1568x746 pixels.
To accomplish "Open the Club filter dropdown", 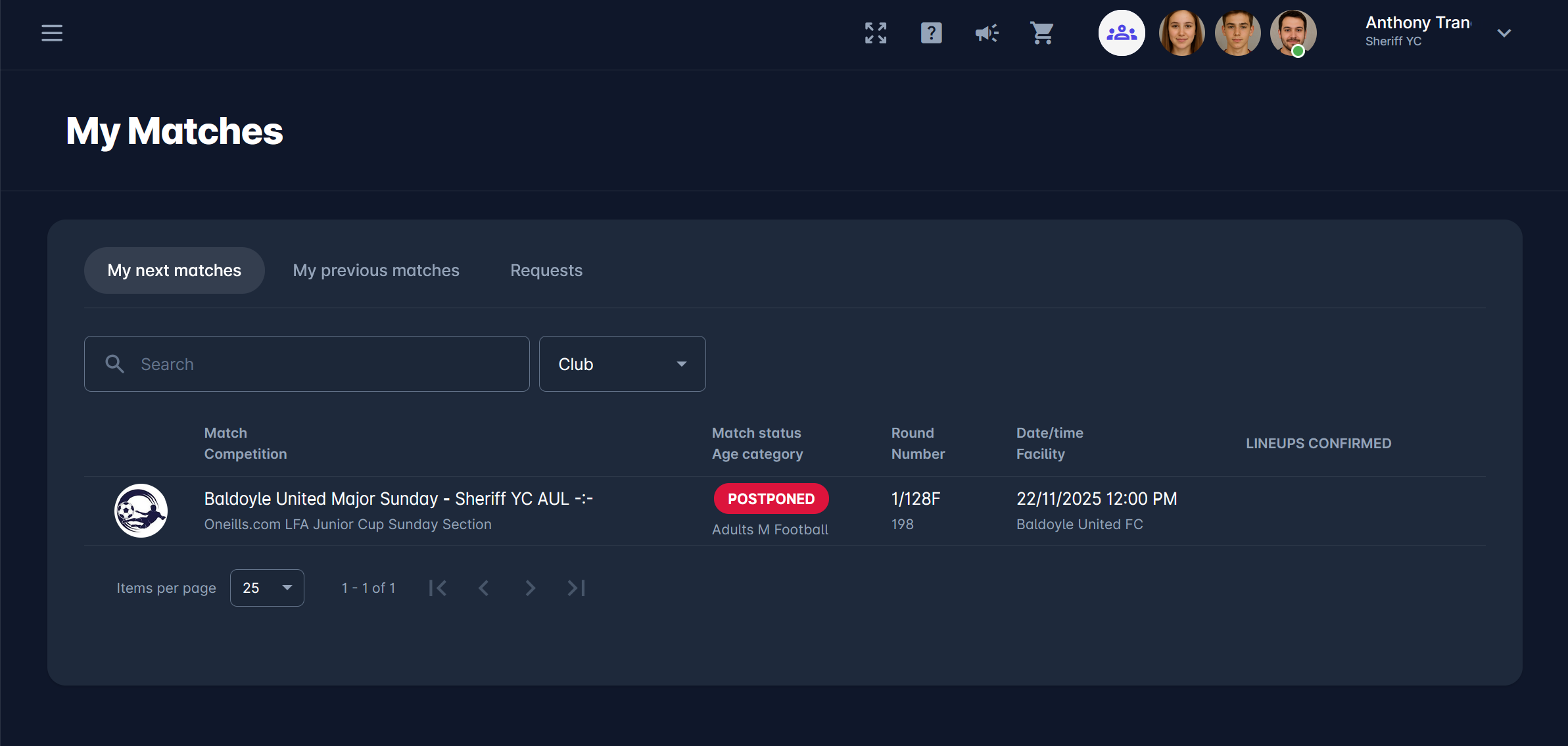I will coord(622,364).
